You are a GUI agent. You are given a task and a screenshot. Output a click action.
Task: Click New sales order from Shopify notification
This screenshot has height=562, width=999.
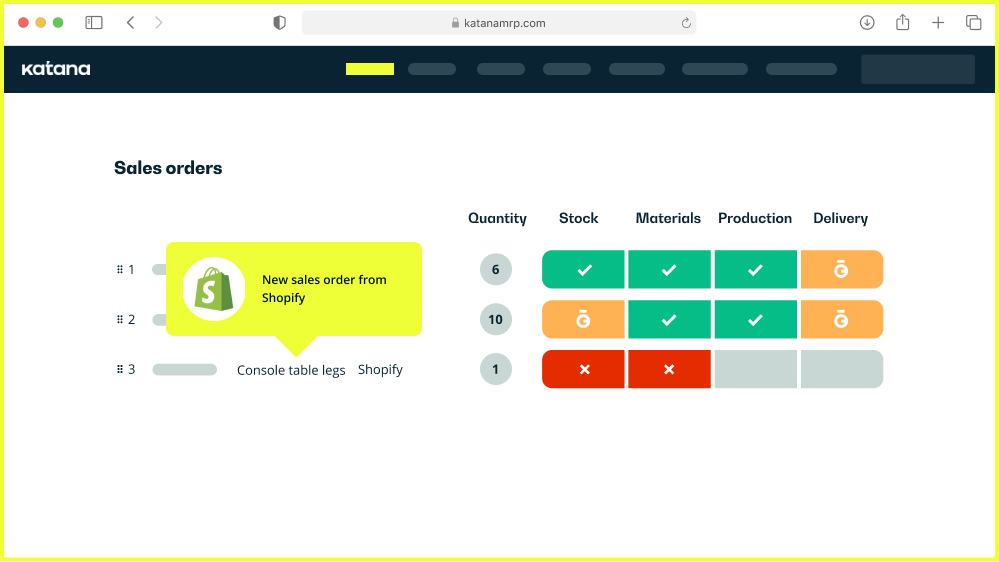[x=294, y=289]
